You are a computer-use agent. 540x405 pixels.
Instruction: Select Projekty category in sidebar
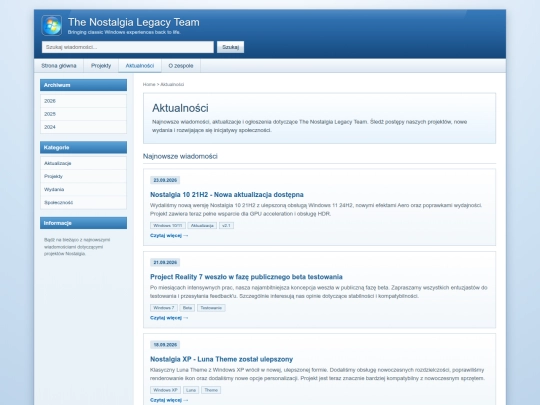pos(83,176)
